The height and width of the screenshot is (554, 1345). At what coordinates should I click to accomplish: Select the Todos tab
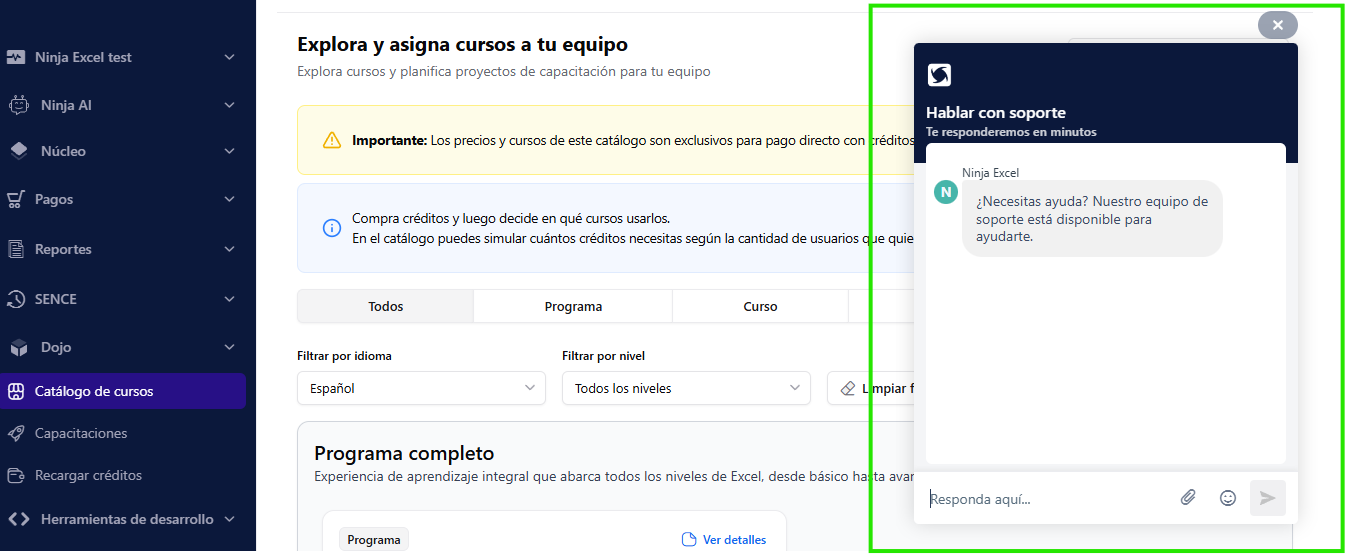385,306
